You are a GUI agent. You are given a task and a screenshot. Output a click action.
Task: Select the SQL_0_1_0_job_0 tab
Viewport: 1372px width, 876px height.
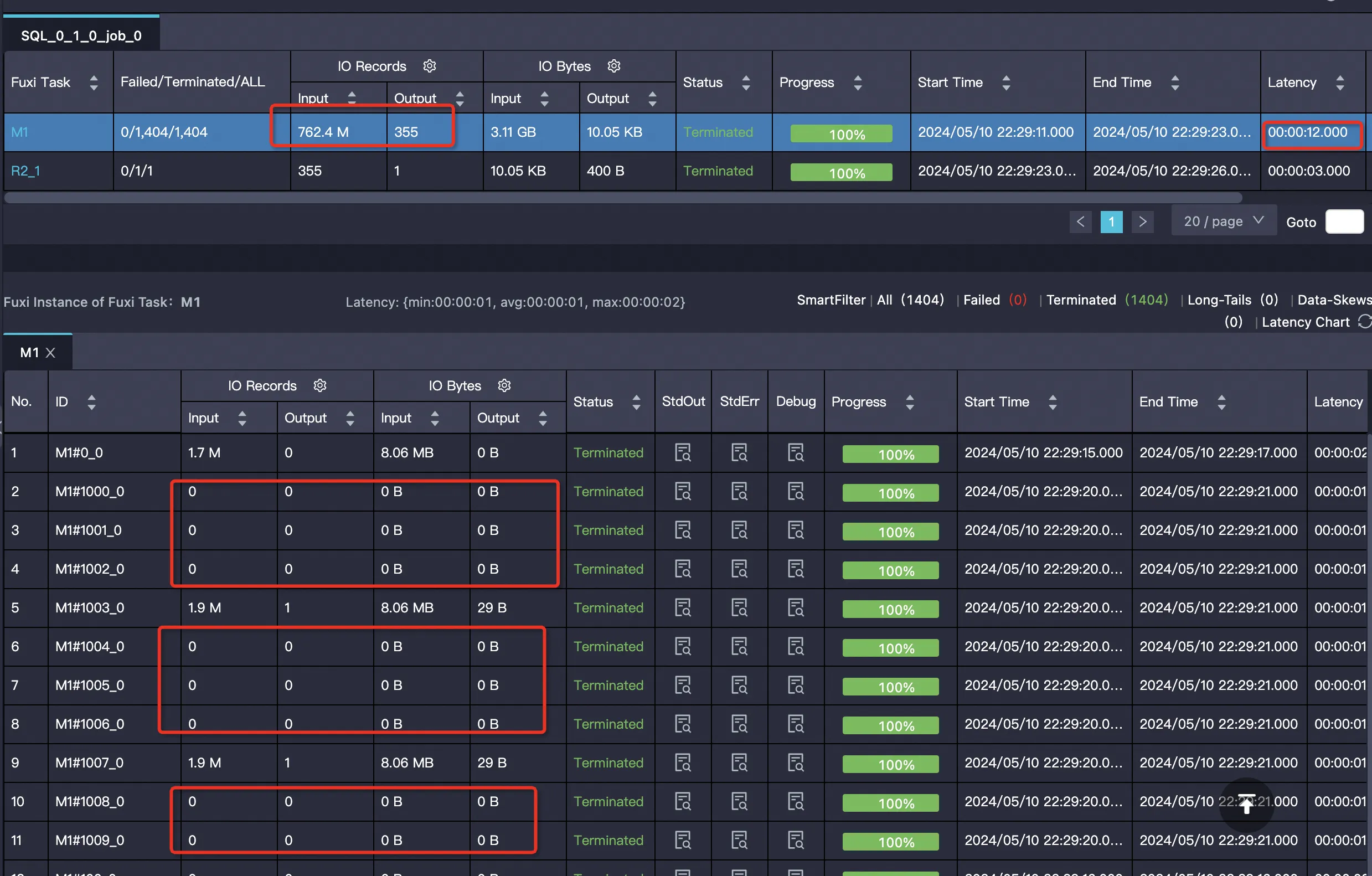(81, 35)
